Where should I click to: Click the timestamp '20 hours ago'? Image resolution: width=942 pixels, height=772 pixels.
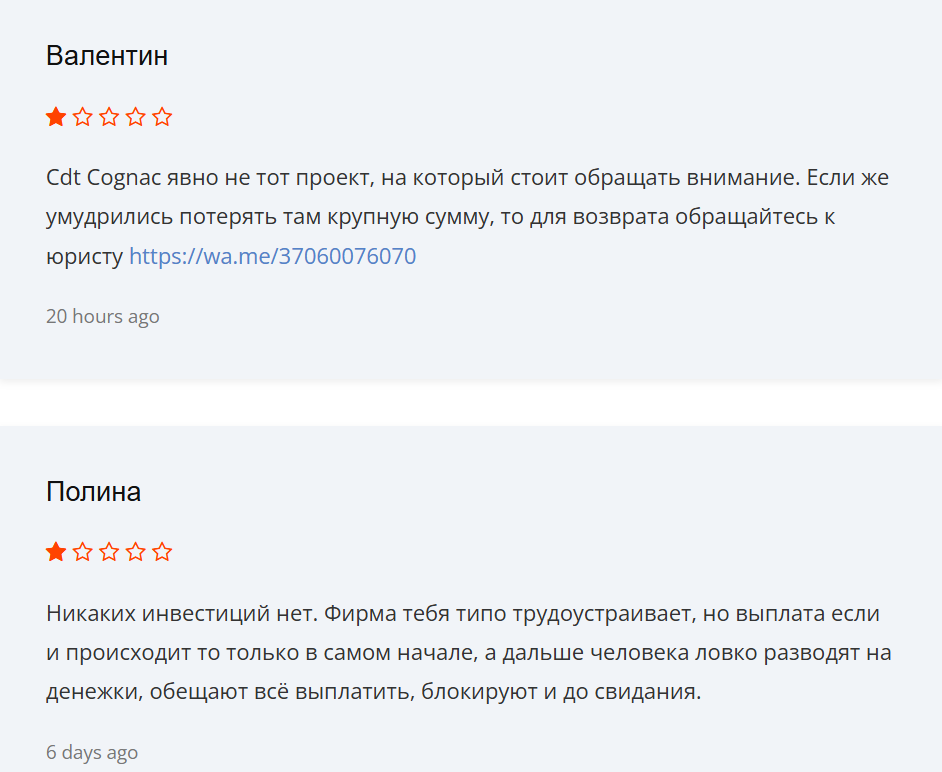102,316
